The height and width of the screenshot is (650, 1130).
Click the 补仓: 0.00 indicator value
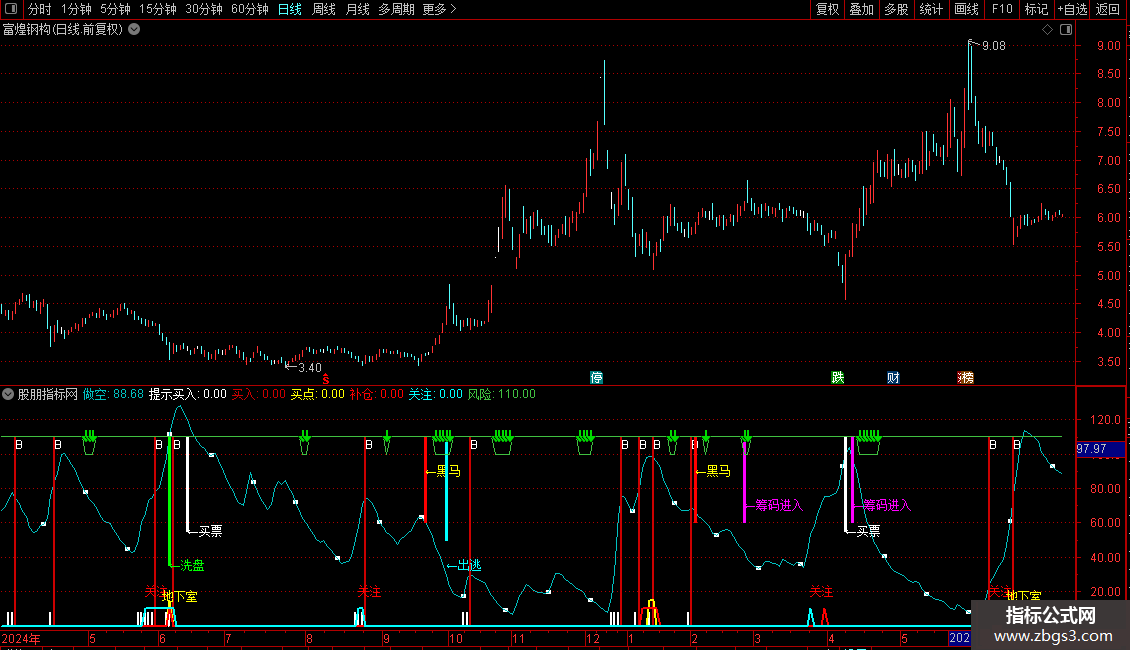(x=377, y=394)
